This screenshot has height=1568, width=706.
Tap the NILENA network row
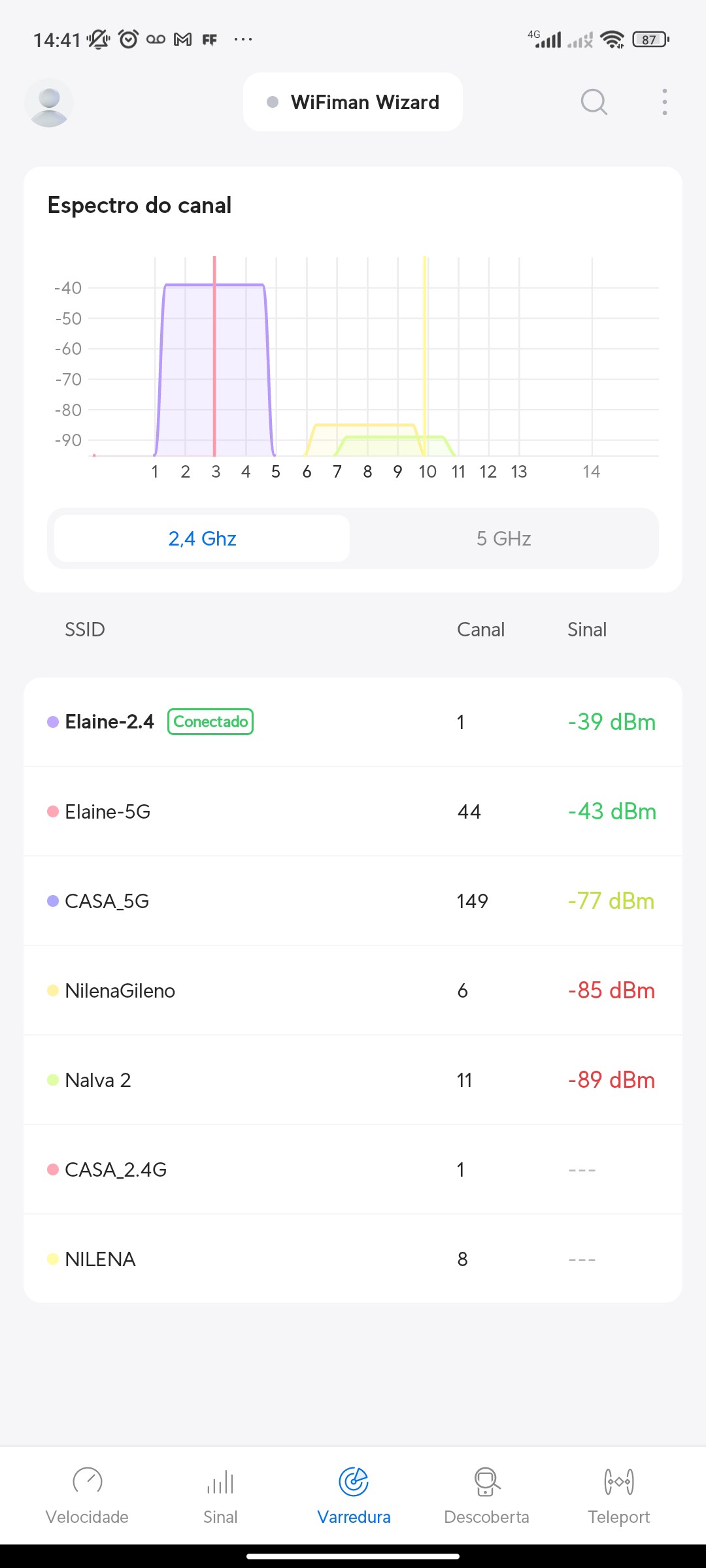[353, 1259]
